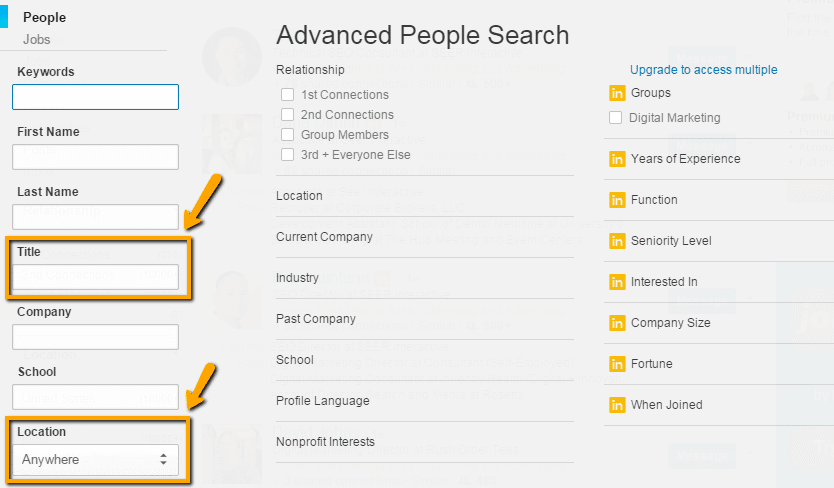Screen dimensions: 834x488
Task: Switch to the Jobs search tab
Action: pyautogui.click(x=38, y=39)
